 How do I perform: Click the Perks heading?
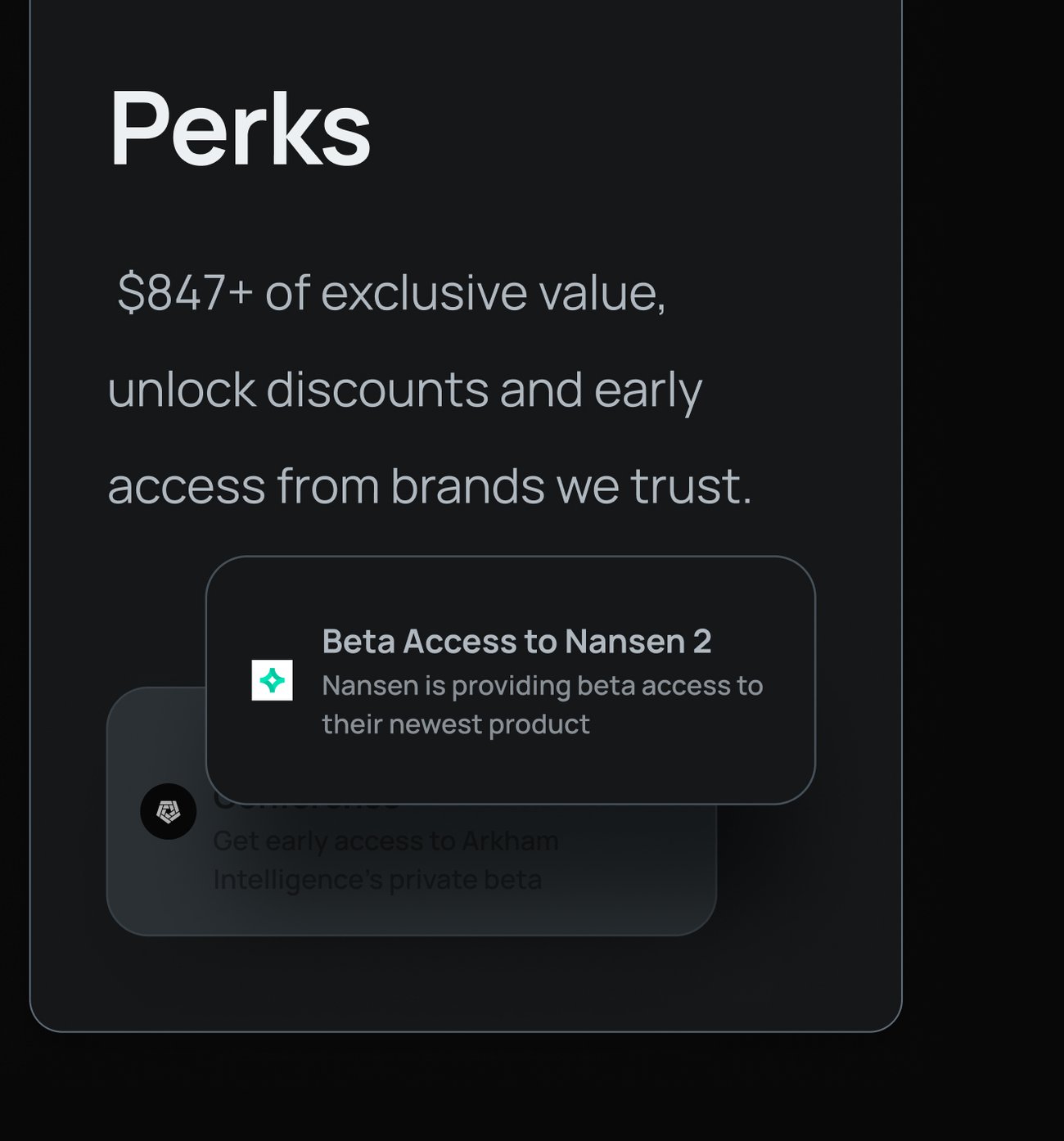click(240, 129)
